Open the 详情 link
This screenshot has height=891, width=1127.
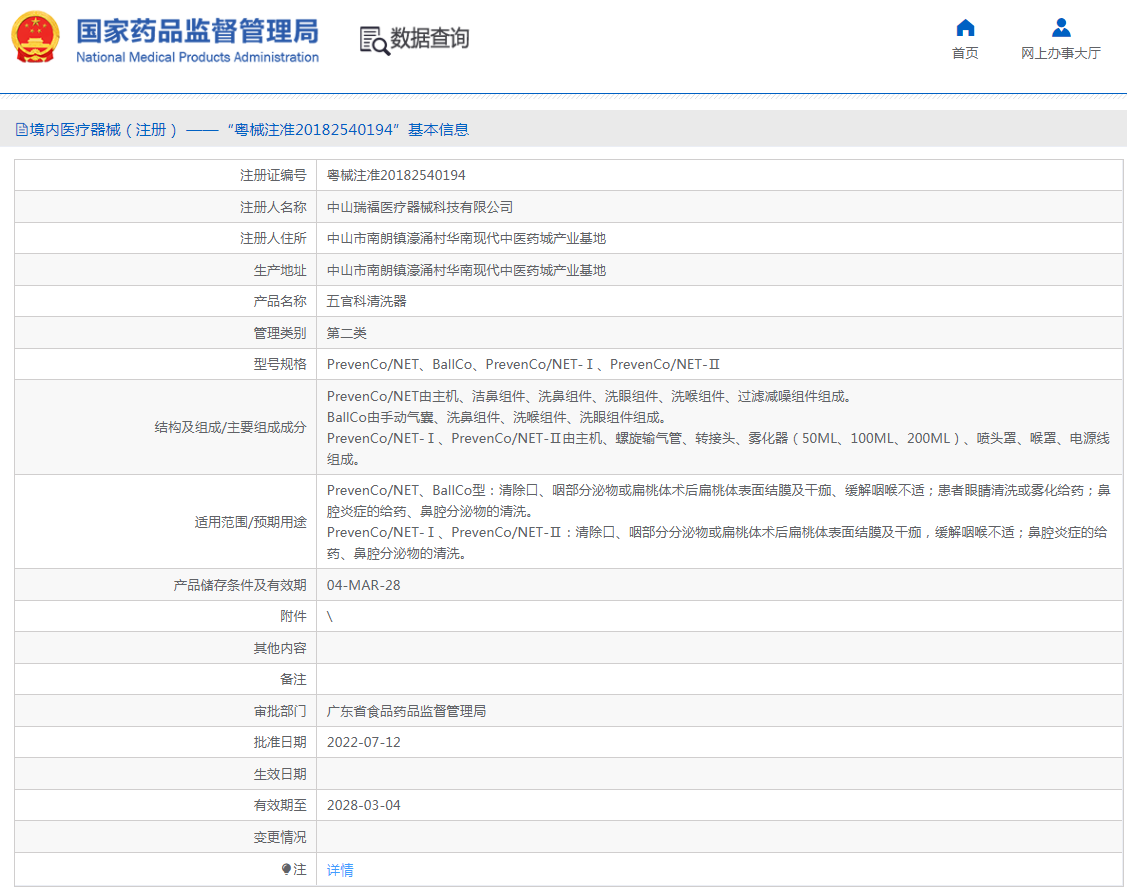(x=339, y=871)
